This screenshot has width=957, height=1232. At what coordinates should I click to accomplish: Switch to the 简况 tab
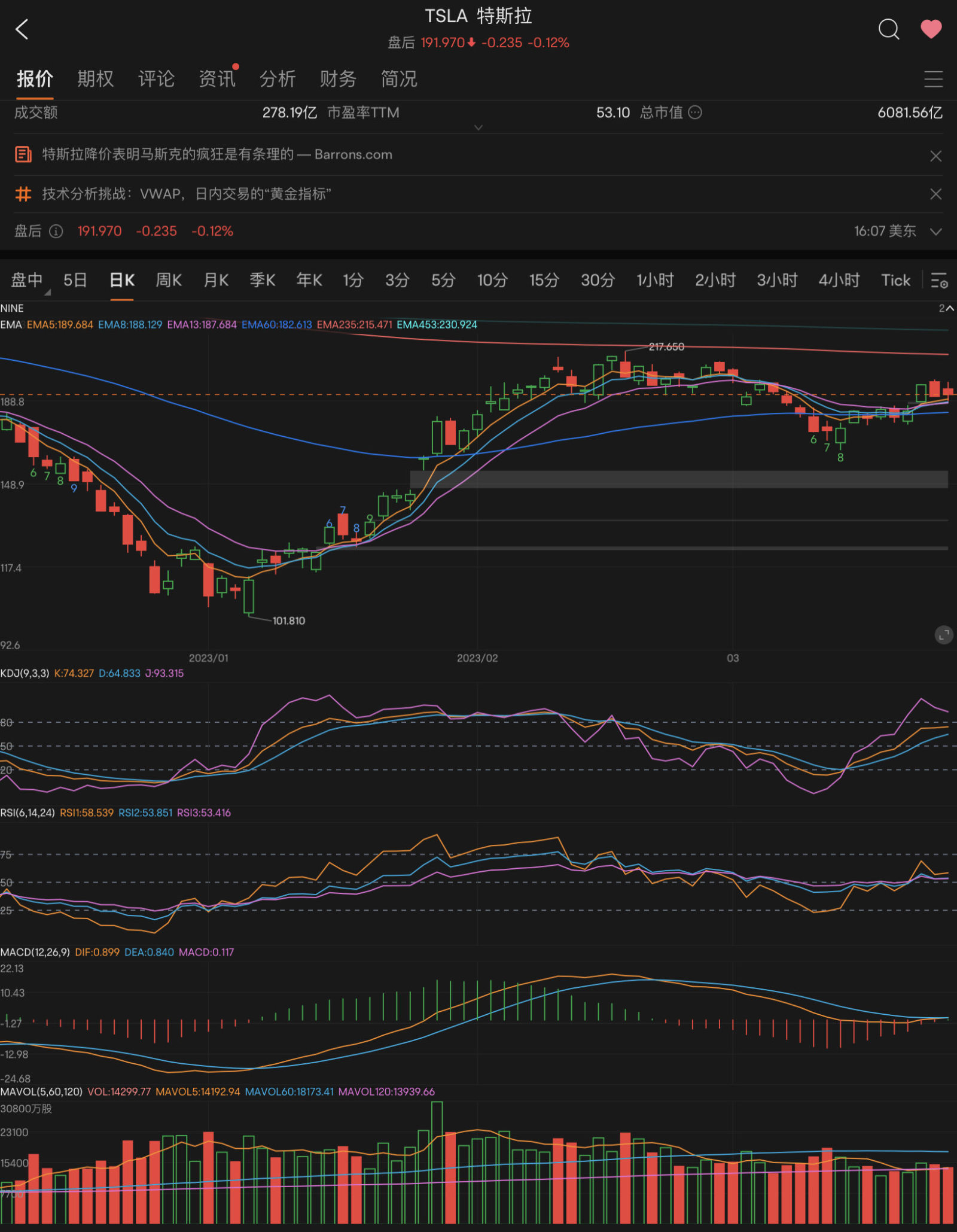click(399, 79)
